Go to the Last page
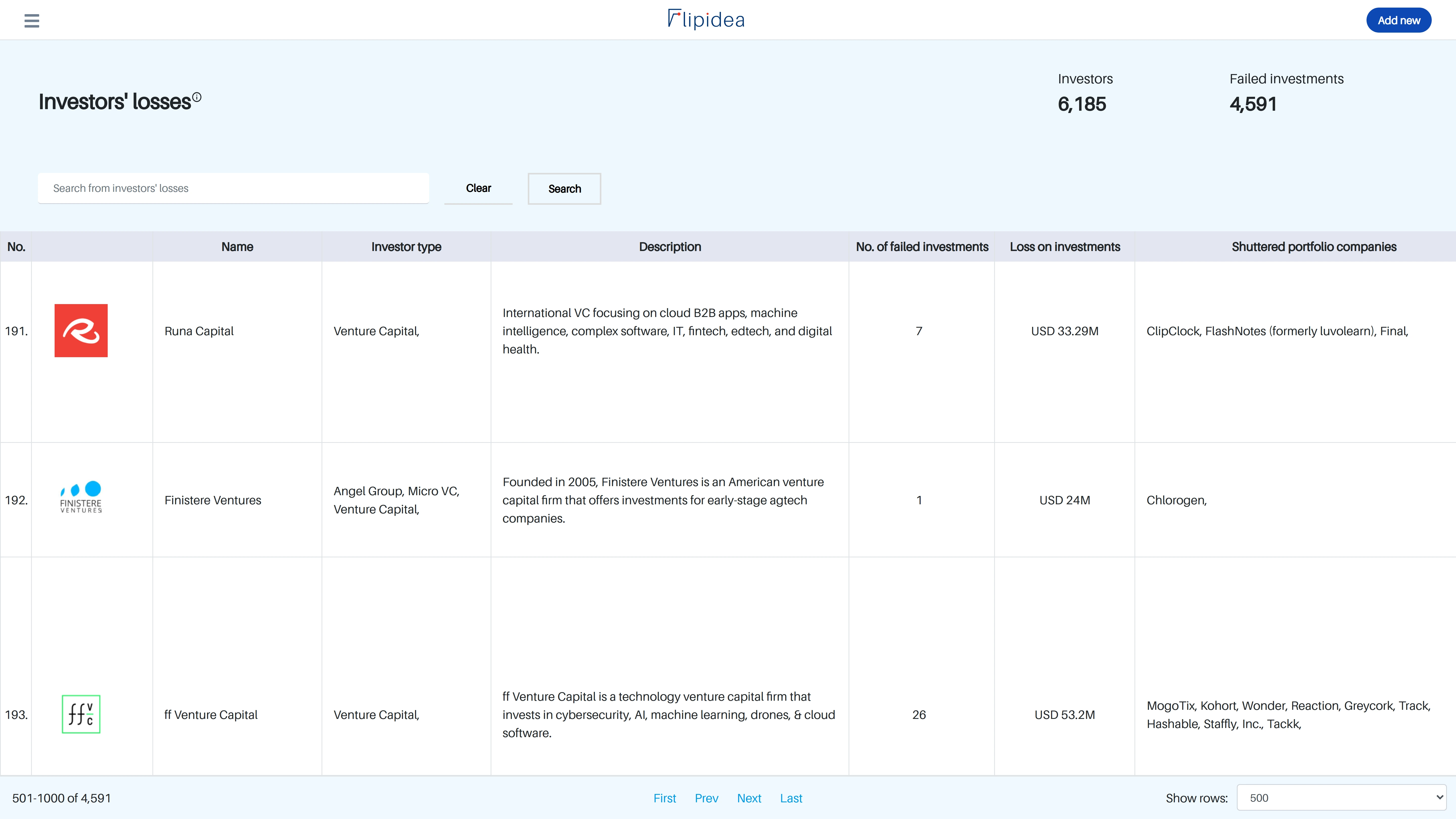Image resolution: width=1456 pixels, height=819 pixels. point(791,798)
